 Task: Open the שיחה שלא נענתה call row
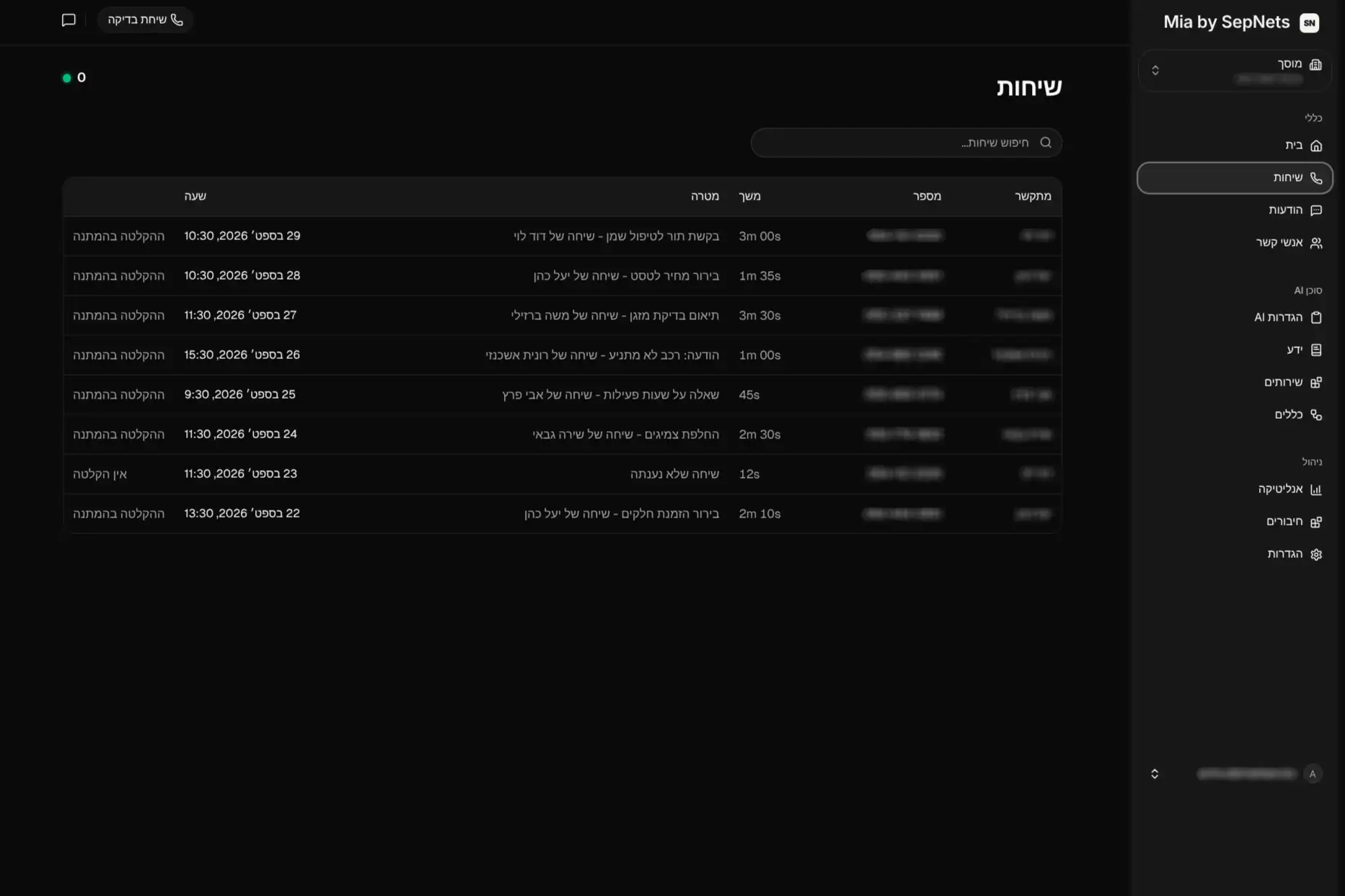[562, 474]
